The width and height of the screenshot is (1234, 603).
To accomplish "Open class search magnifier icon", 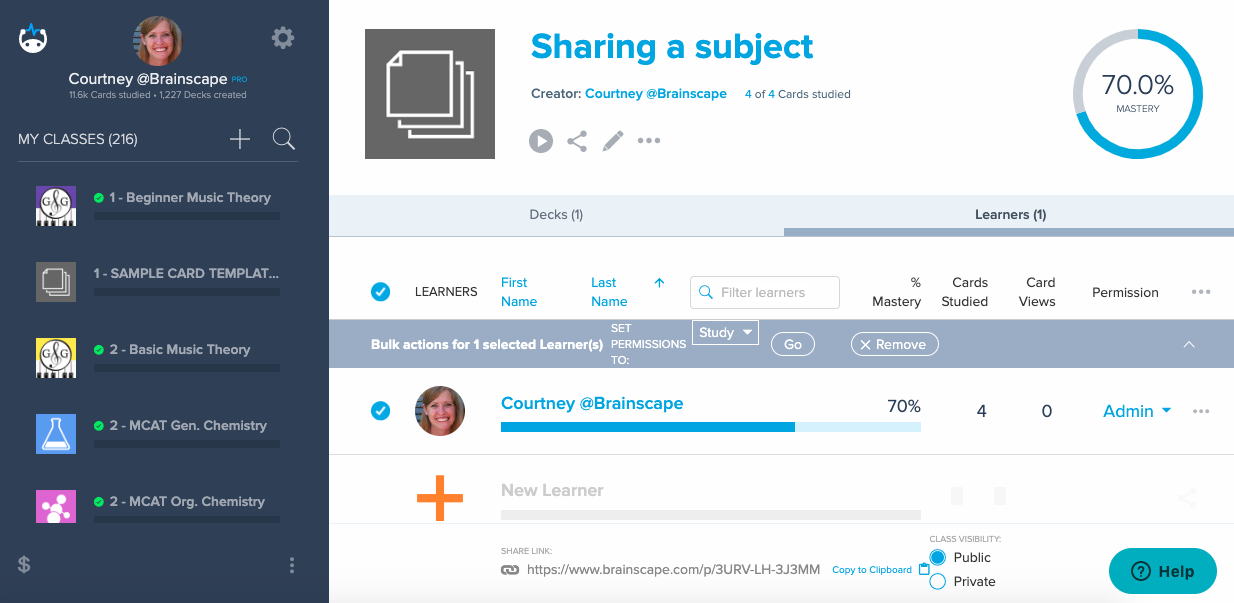I will (284, 139).
